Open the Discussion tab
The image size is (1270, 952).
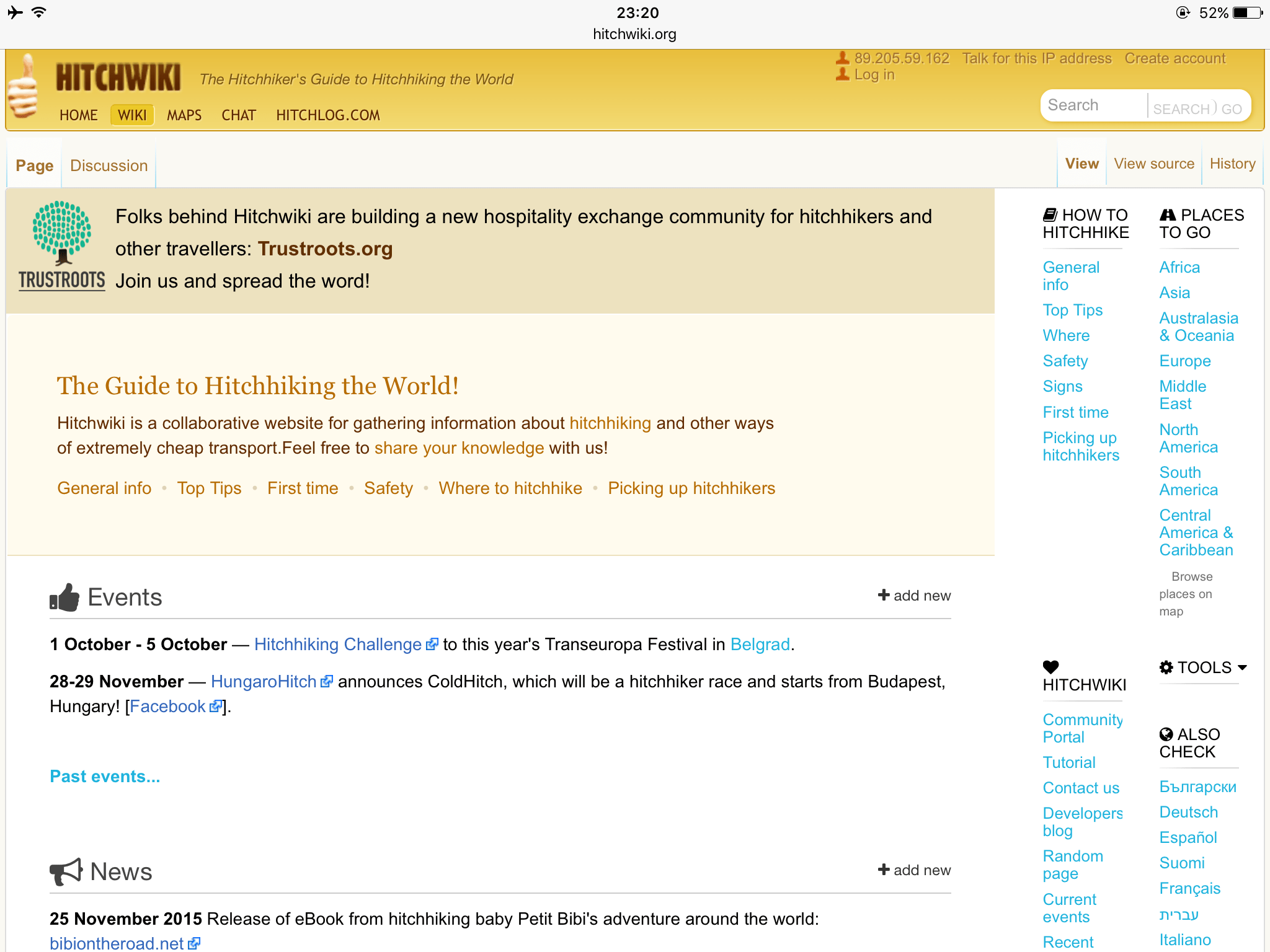pos(109,165)
